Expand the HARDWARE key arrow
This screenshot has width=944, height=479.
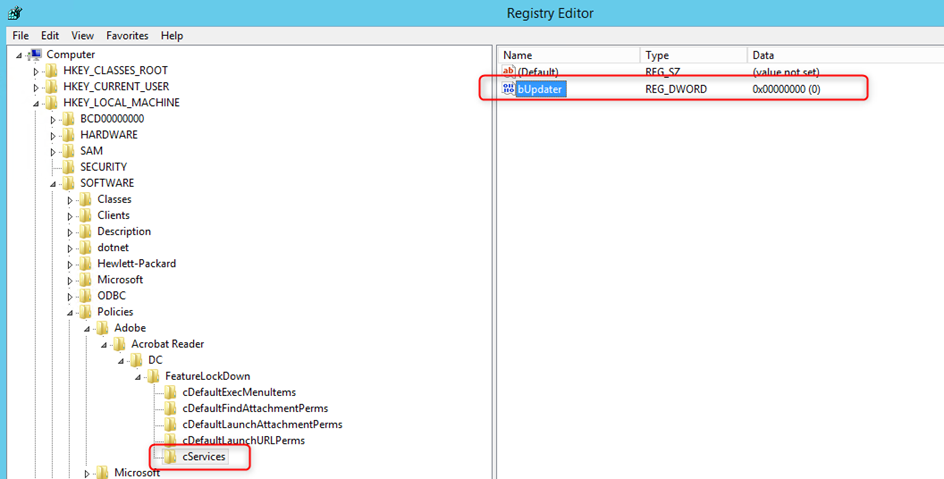(x=54, y=135)
